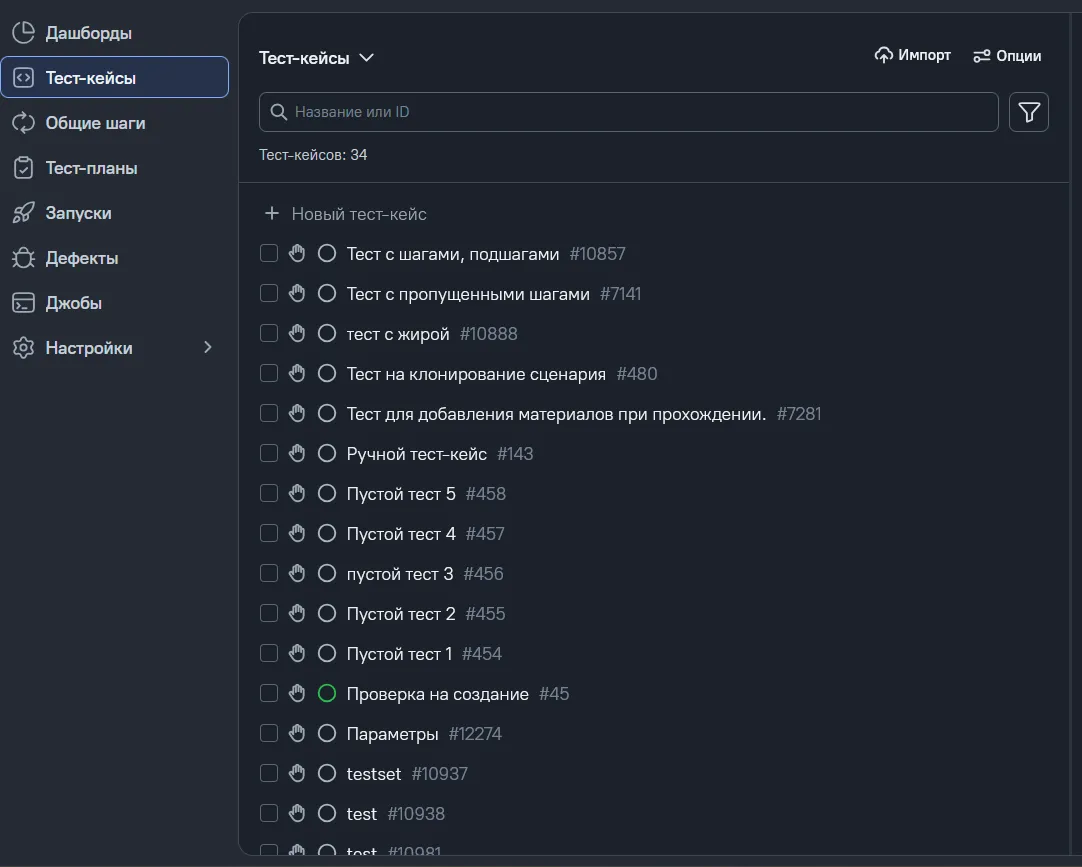This screenshot has width=1082, height=867.
Task: Navigate to Запуски in the sidebar
Action: [115, 213]
